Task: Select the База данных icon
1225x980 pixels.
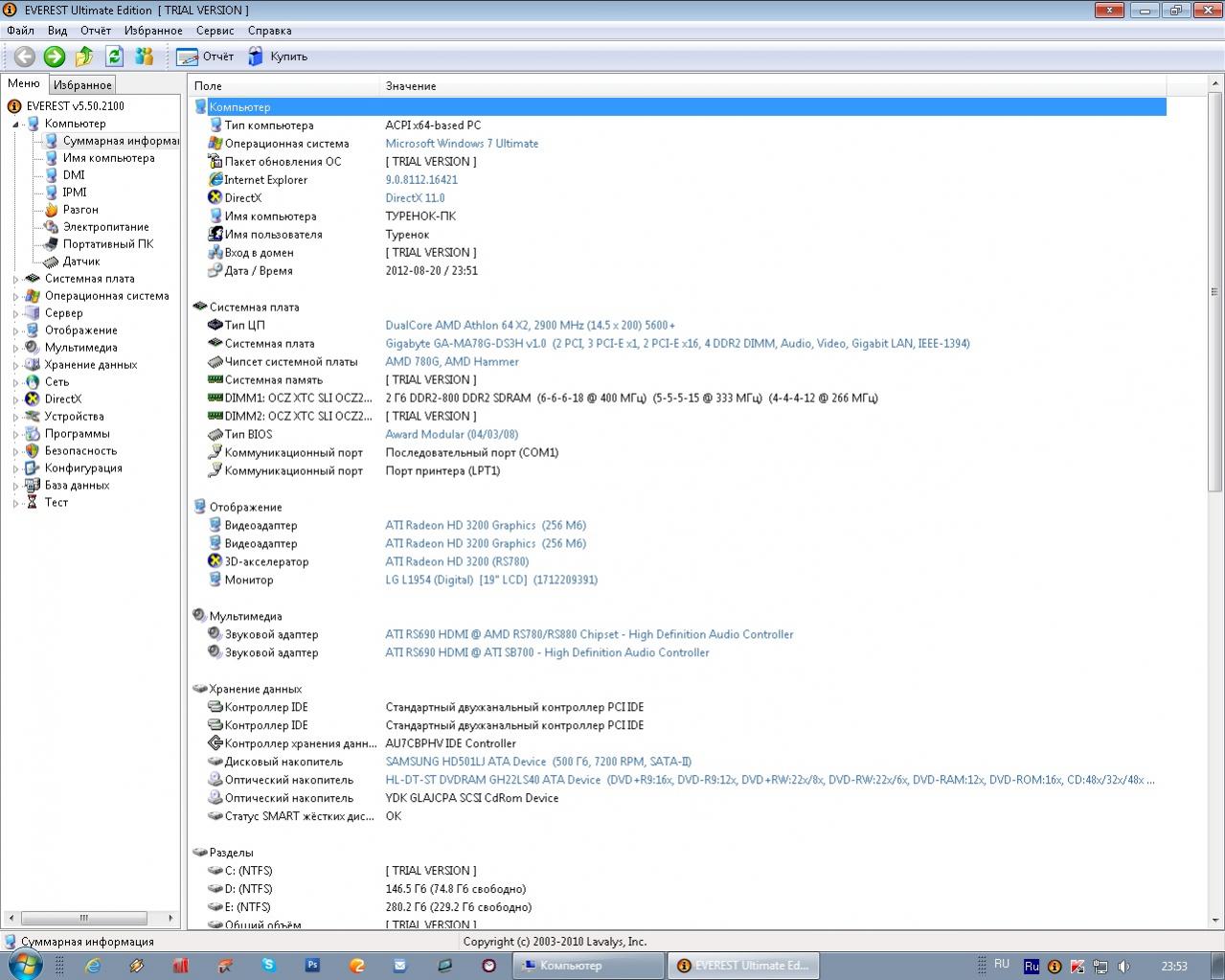Action: click(x=33, y=486)
